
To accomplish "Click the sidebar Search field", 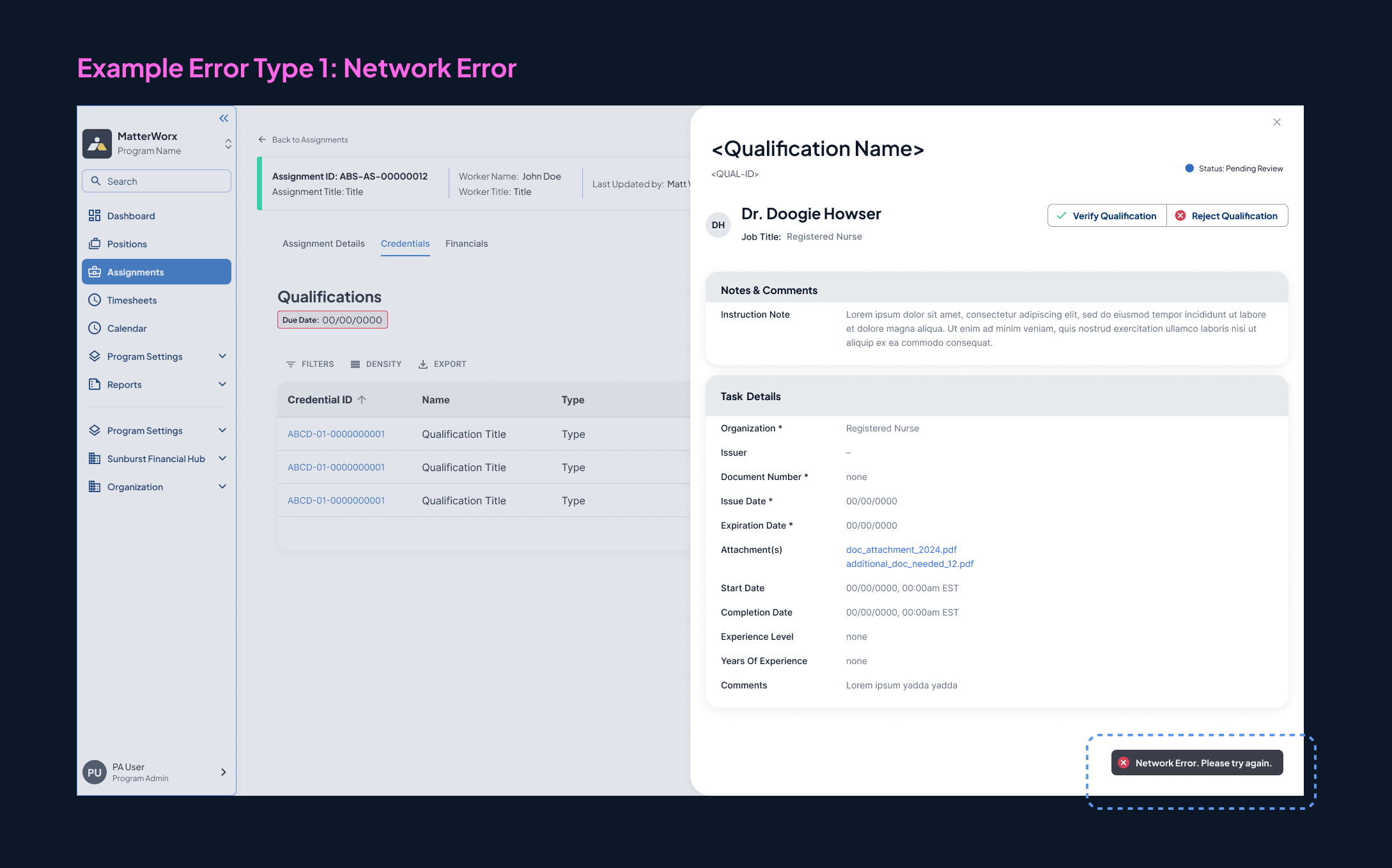I will pyautogui.click(x=157, y=182).
